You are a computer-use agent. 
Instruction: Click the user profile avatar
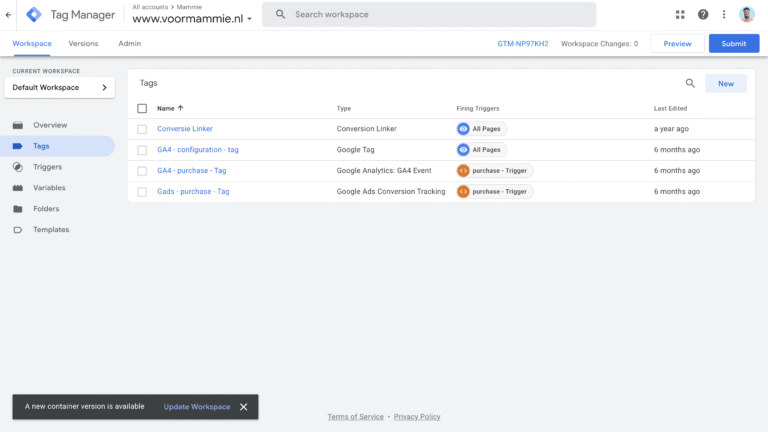pos(747,15)
